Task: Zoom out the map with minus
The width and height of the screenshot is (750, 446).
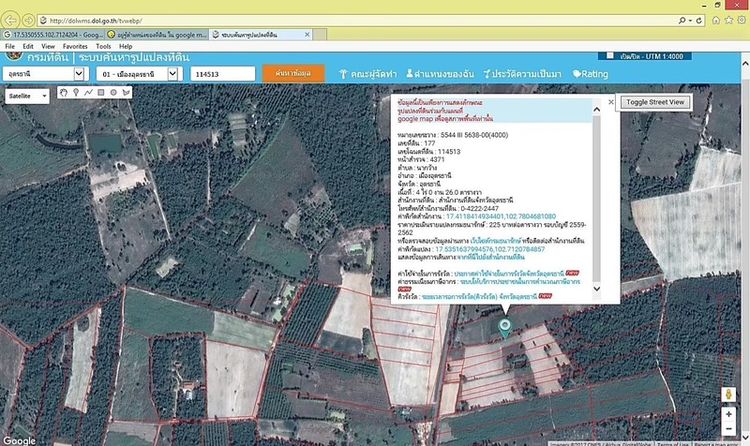Action: pos(728,429)
